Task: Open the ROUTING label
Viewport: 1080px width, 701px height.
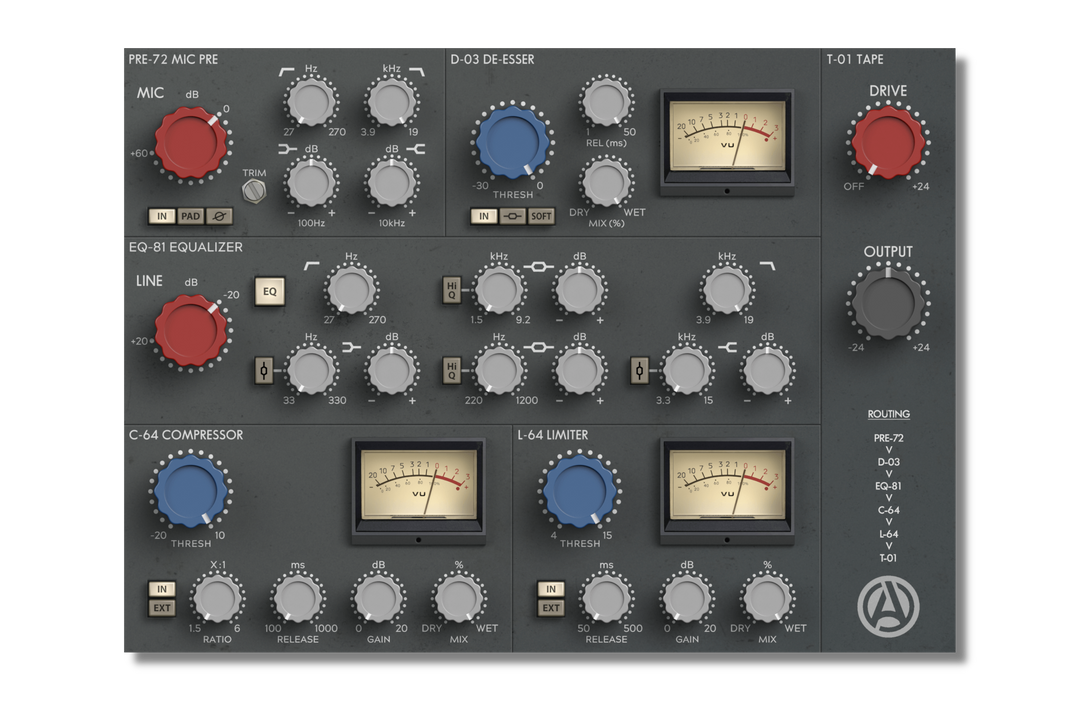Action: click(x=889, y=414)
